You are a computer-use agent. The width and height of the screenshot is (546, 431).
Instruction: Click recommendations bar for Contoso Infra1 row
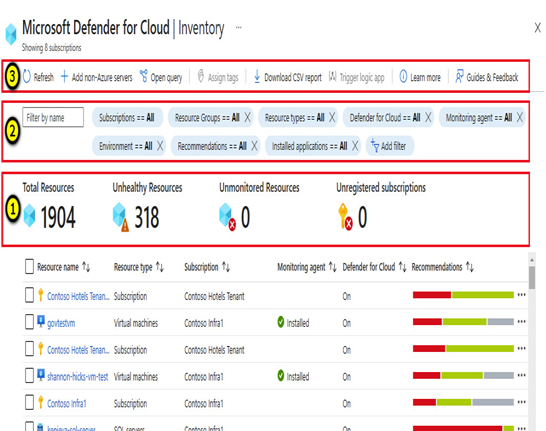463,402
